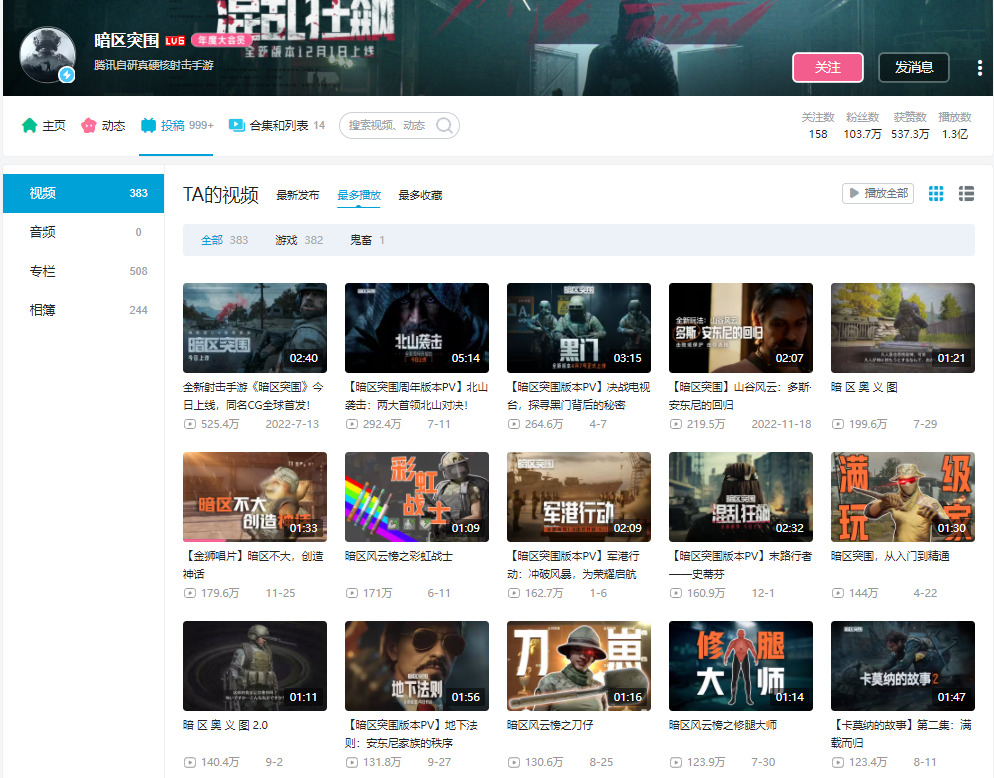This screenshot has width=994, height=778.
Task: Click the 发消息 message button
Action: tap(913, 67)
